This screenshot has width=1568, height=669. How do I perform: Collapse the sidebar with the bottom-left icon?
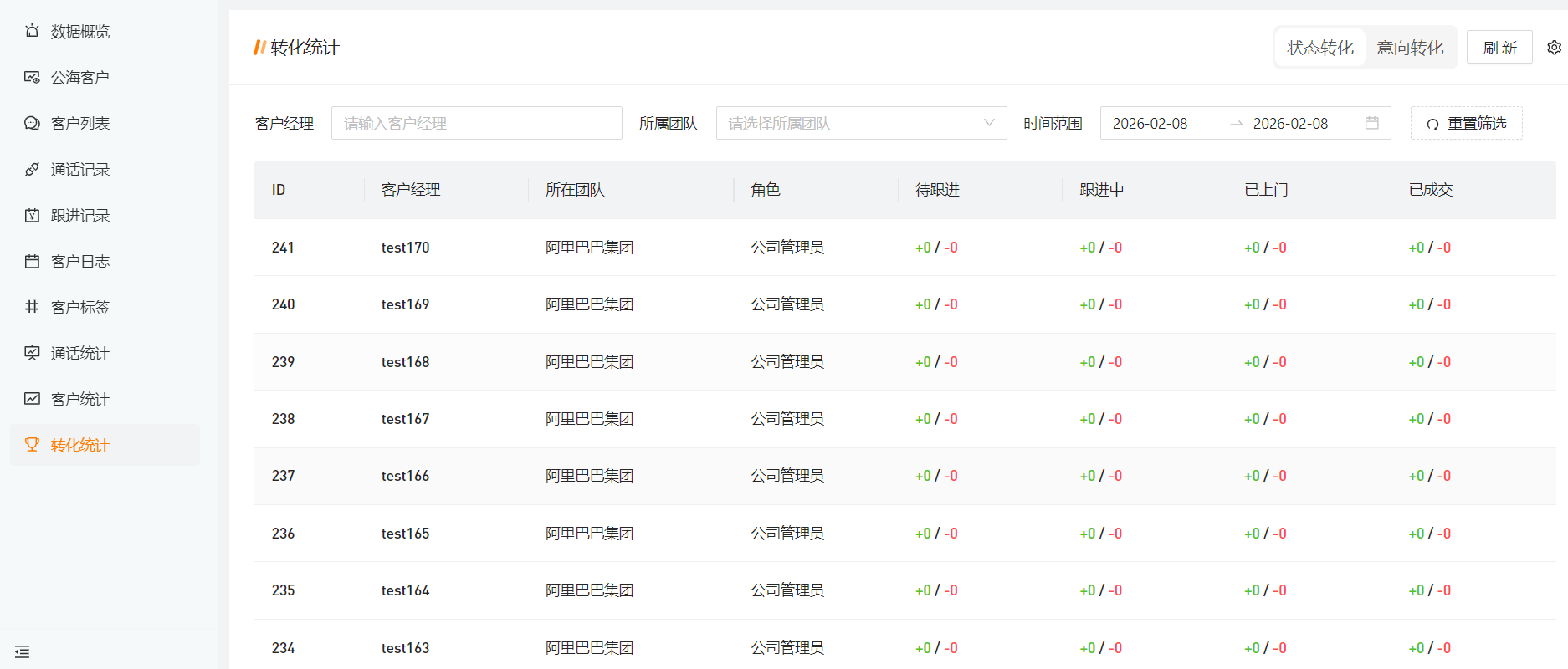23,651
